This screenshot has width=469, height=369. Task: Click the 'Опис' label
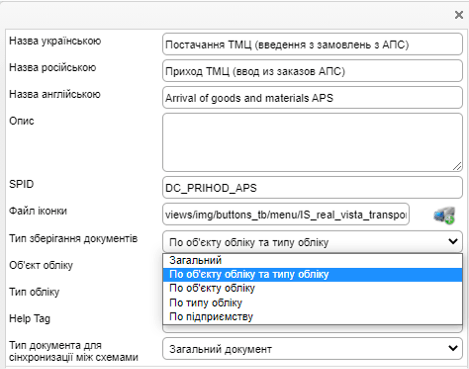22,121
